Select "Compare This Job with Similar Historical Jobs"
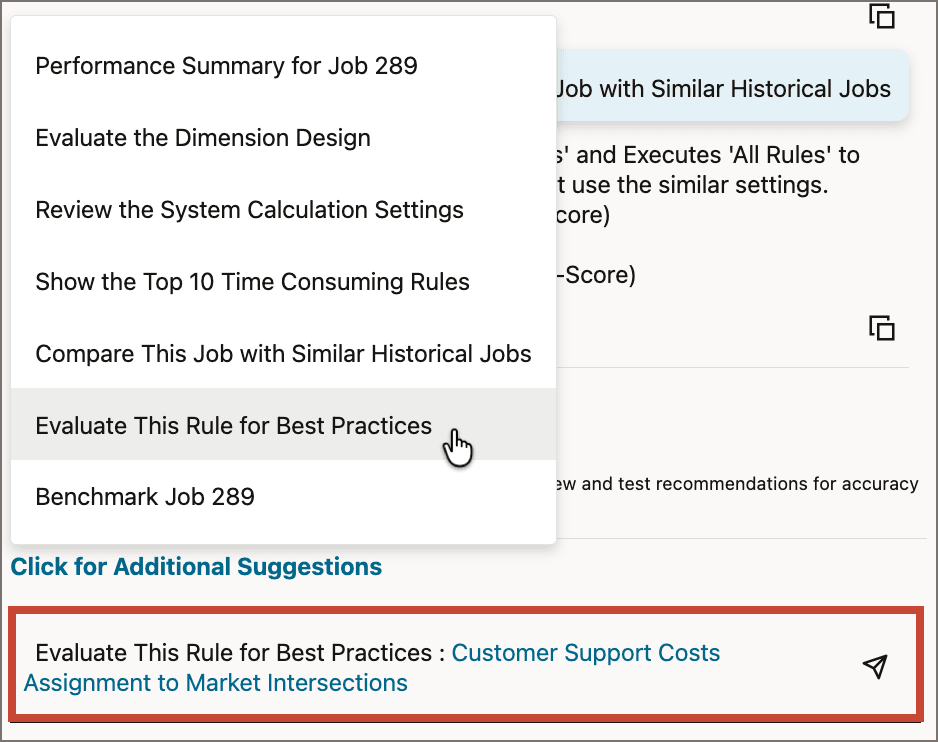938x742 pixels. (x=282, y=354)
